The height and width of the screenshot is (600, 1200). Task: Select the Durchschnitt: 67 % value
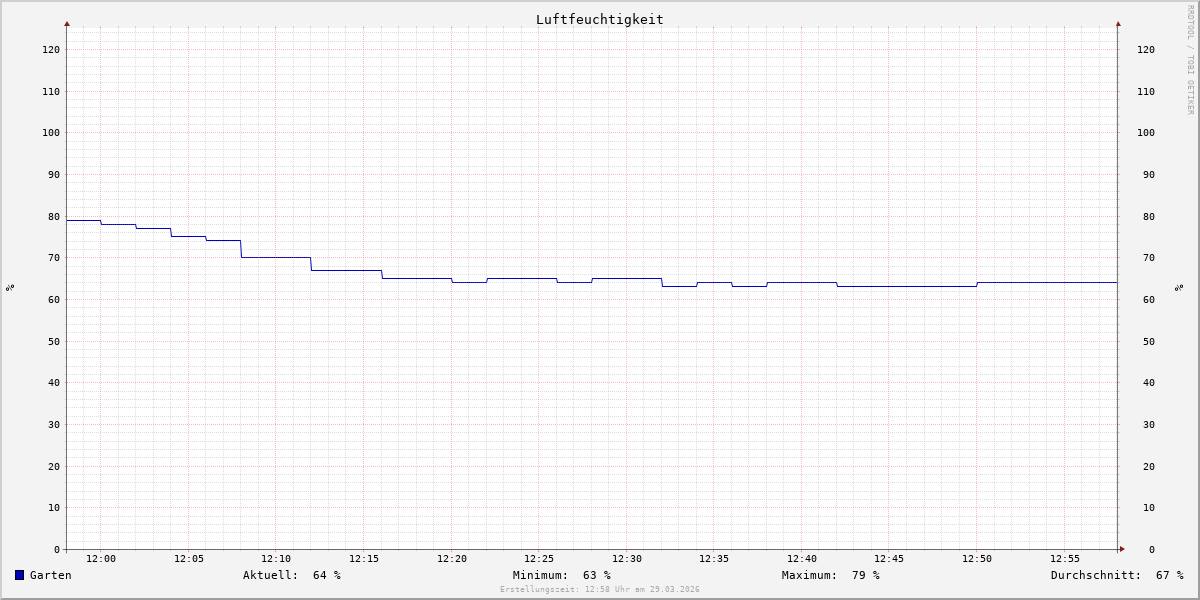coord(1117,575)
